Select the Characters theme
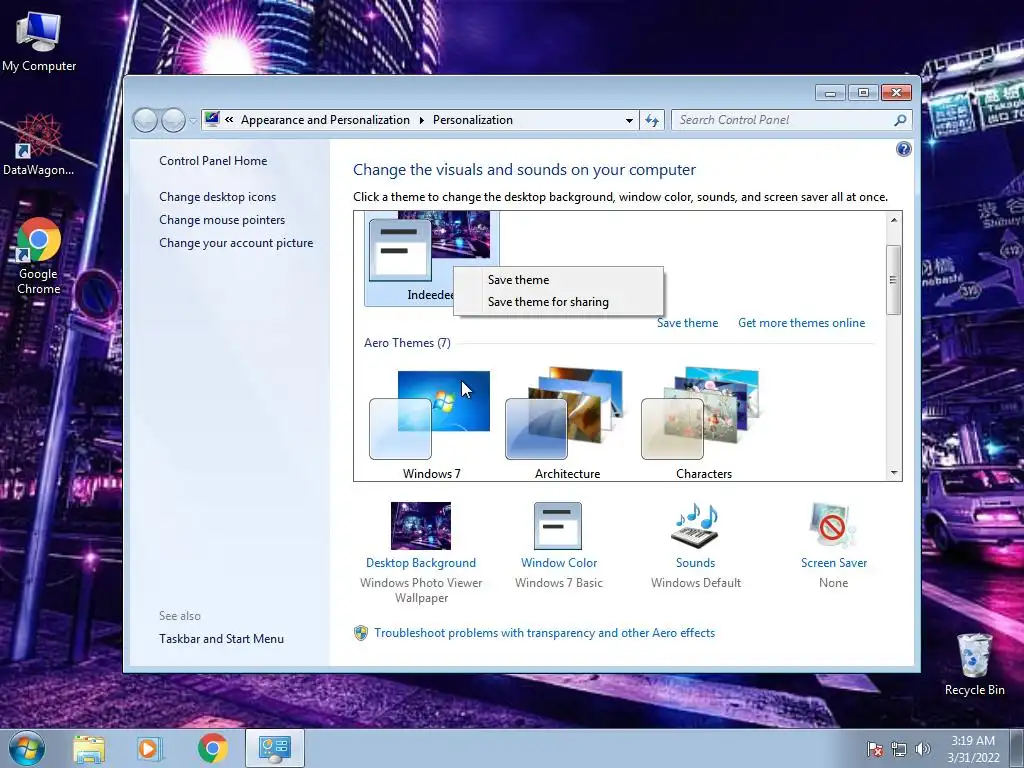 tap(703, 423)
